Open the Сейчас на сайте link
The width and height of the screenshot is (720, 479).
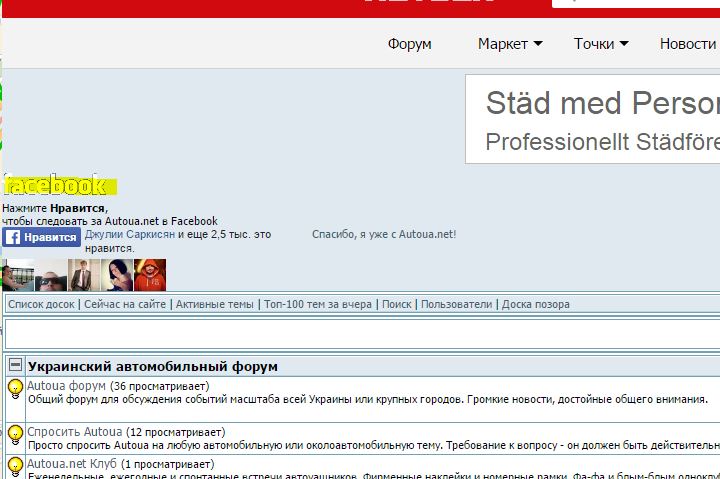click(x=125, y=304)
